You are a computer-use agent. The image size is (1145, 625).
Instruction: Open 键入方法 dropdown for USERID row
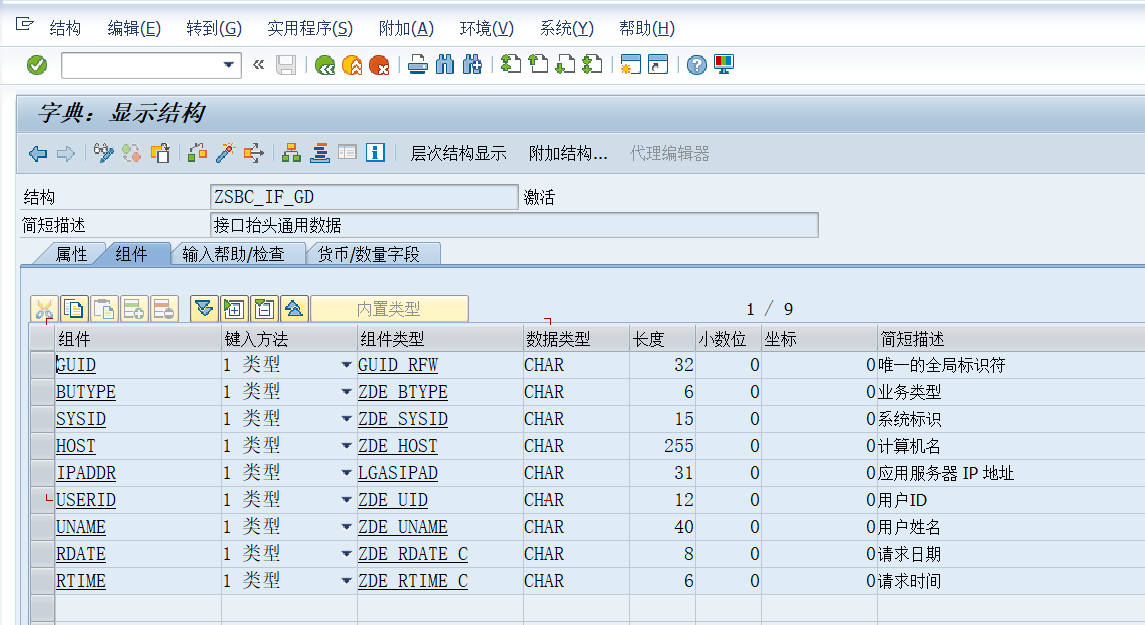point(347,499)
